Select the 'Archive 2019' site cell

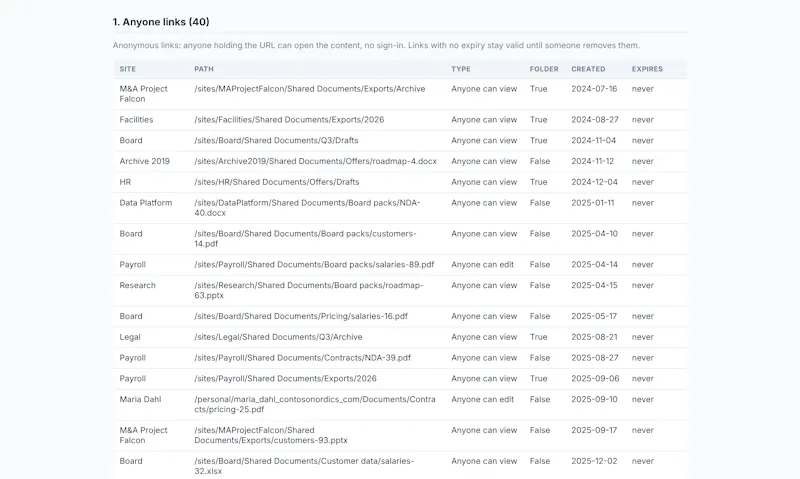click(144, 161)
